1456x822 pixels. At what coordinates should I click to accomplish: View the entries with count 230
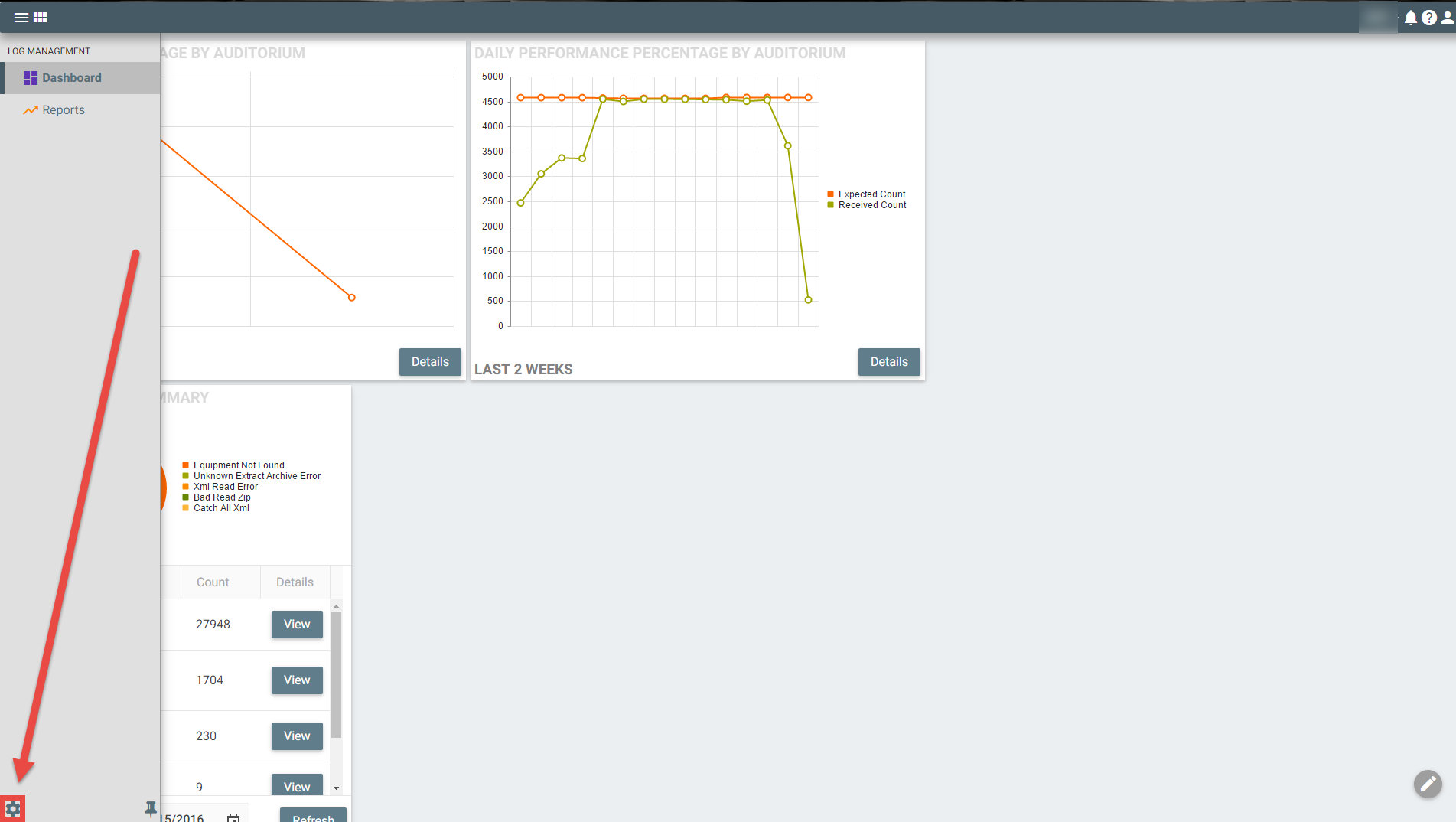click(x=297, y=736)
